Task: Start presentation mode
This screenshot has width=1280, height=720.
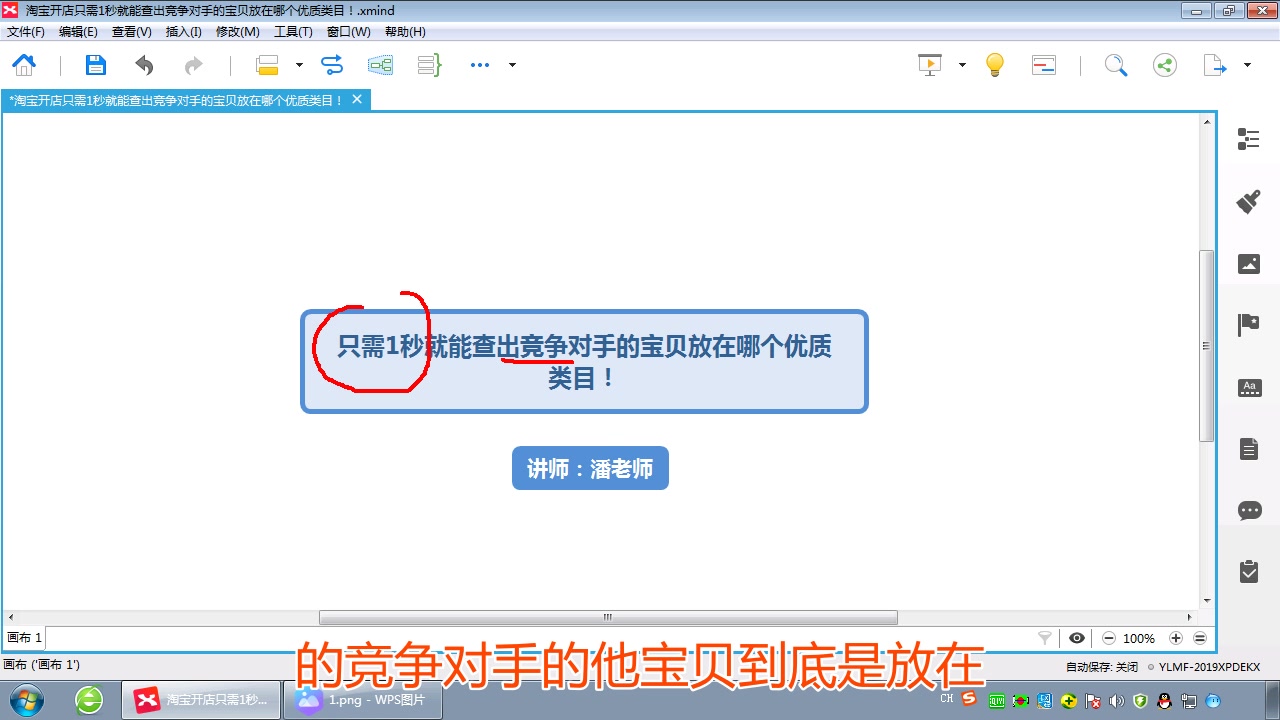Action: (x=930, y=65)
